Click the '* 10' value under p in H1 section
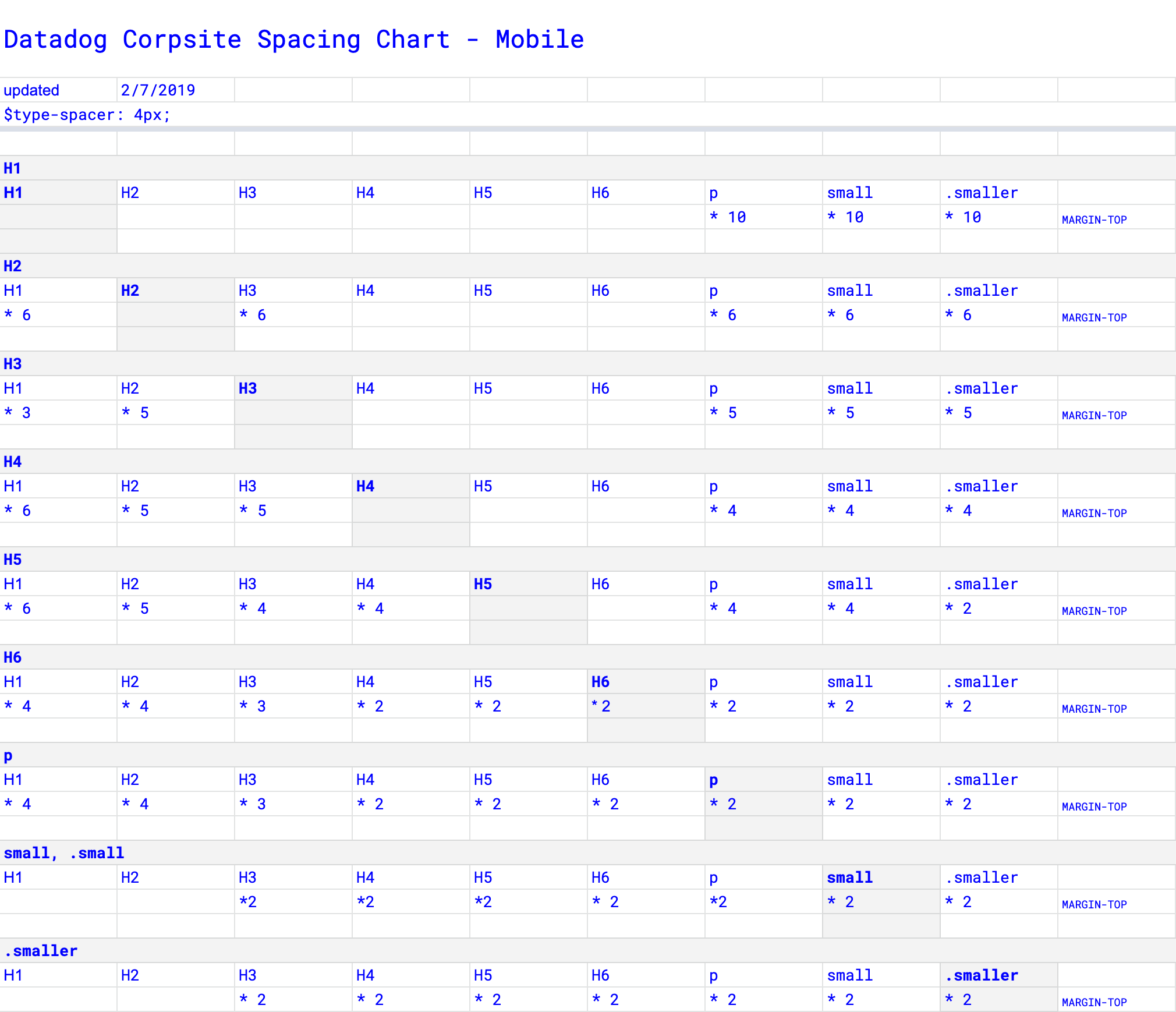 tap(728, 217)
